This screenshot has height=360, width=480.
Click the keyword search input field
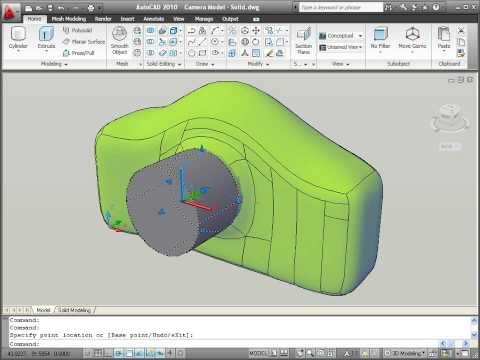341,7
